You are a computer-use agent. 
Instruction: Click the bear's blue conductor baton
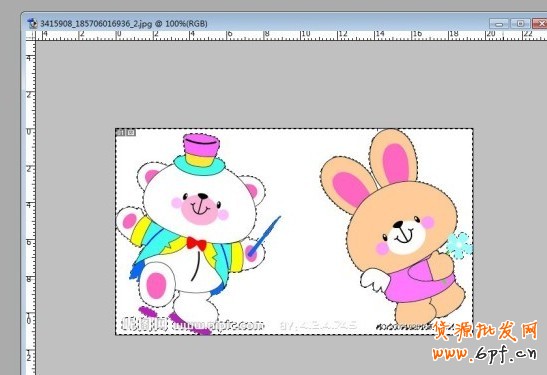[264, 236]
